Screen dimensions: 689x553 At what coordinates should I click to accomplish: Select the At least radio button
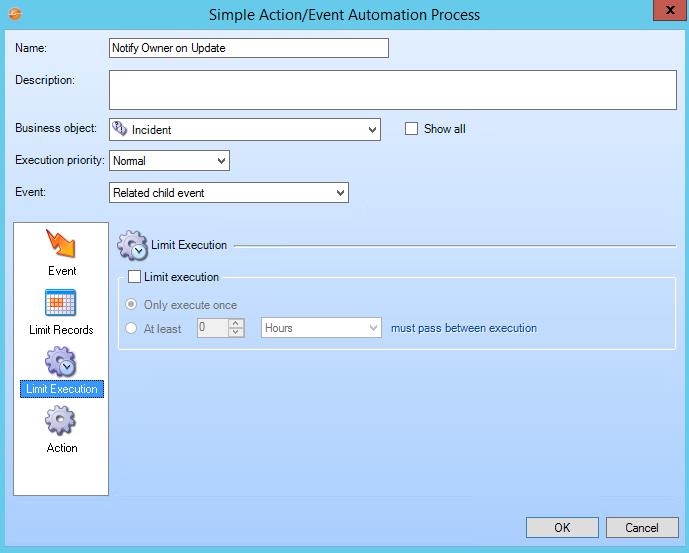[x=131, y=328]
